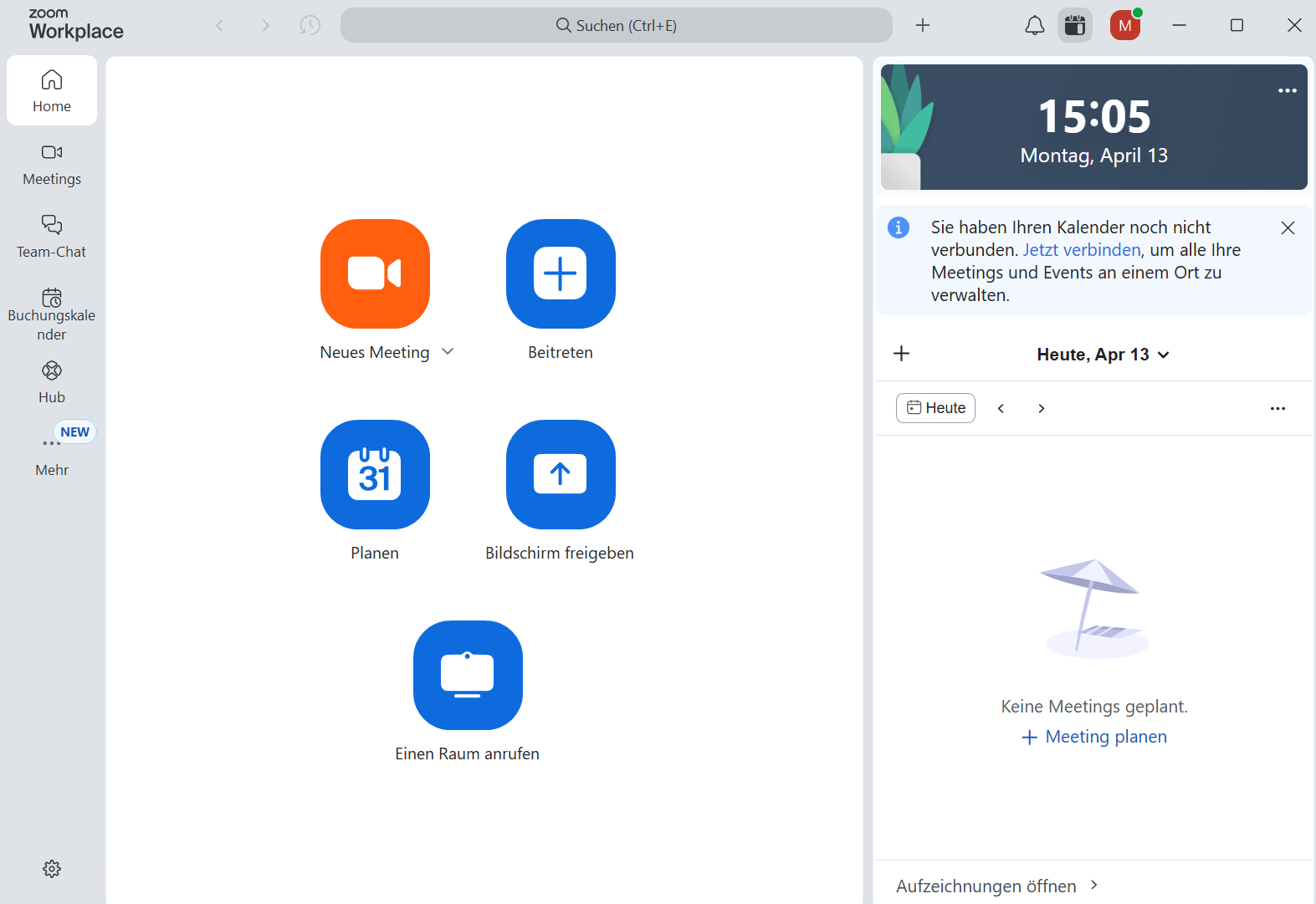The height and width of the screenshot is (904, 1316).
Task: Open the history clock icon
Action: (310, 25)
